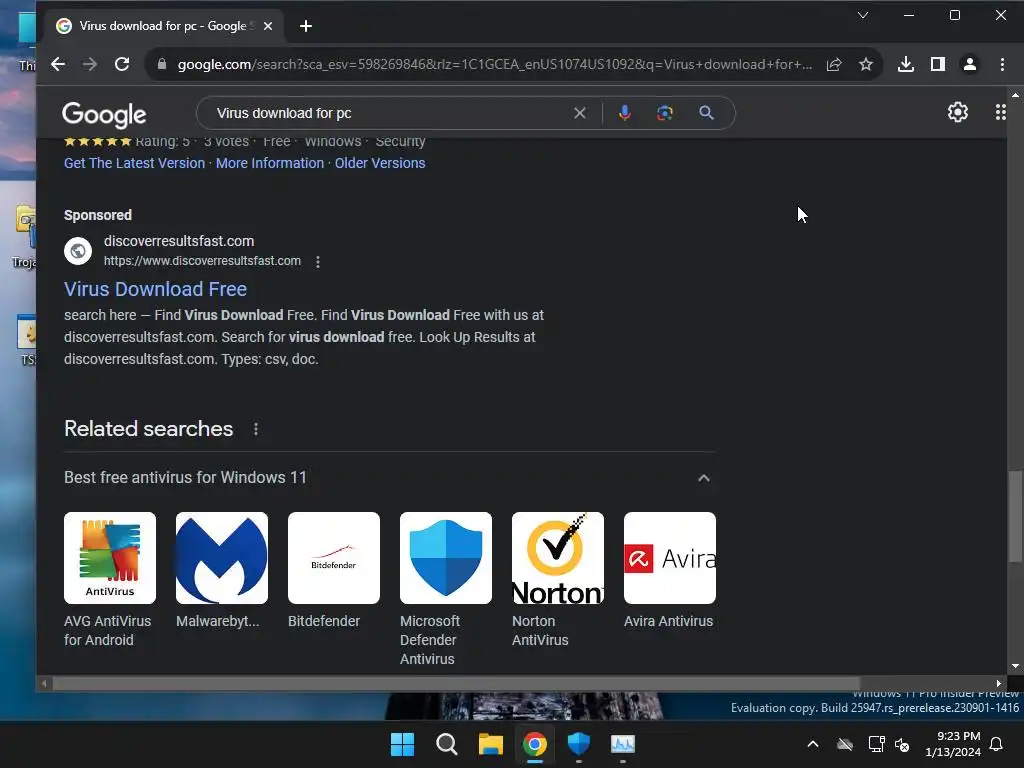Viewport: 1024px width, 768px height.
Task: Select AVG AntiVirus for Android card
Action: [x=110, y=580]
